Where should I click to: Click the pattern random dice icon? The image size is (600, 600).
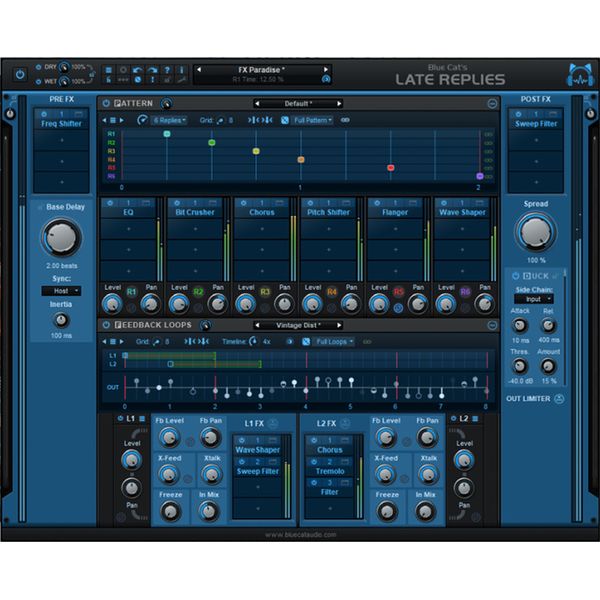tap(285, 121)
